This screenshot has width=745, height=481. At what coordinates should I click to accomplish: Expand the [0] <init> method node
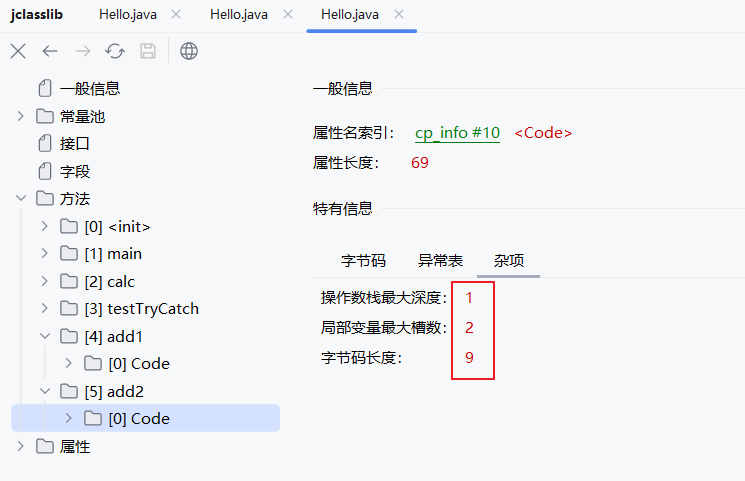click(x=45, y=226)
